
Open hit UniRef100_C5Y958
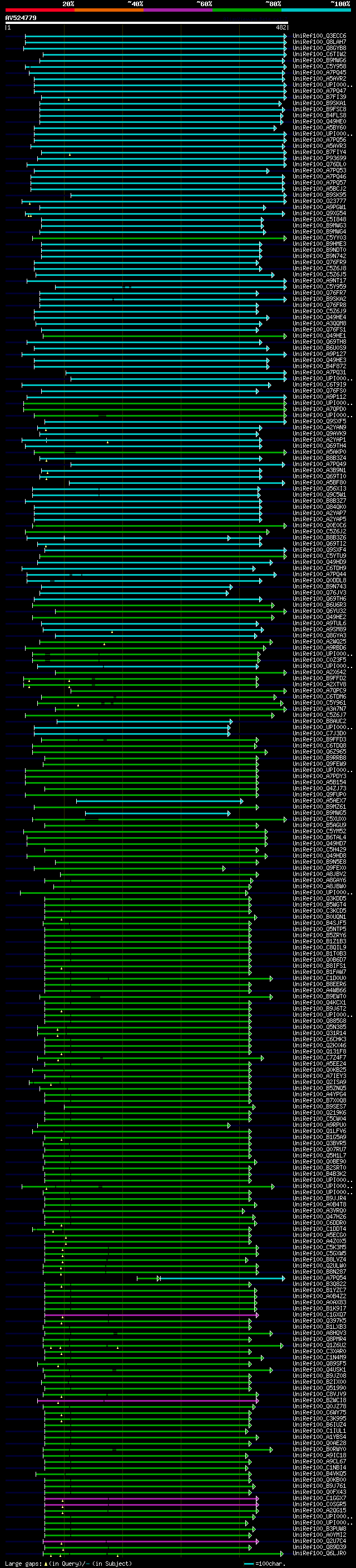(319, 66)
